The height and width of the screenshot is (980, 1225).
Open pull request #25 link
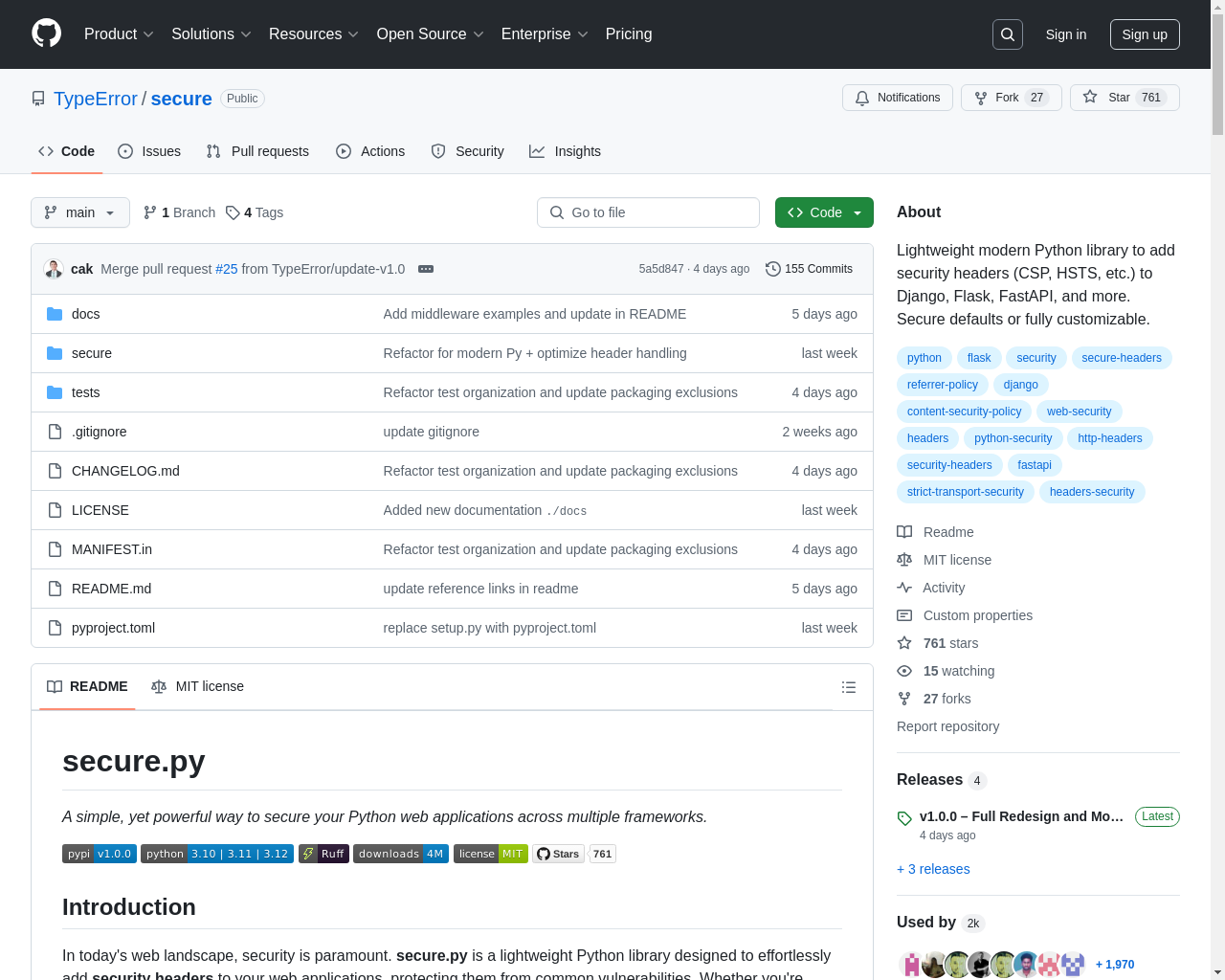tap(227, 269)
